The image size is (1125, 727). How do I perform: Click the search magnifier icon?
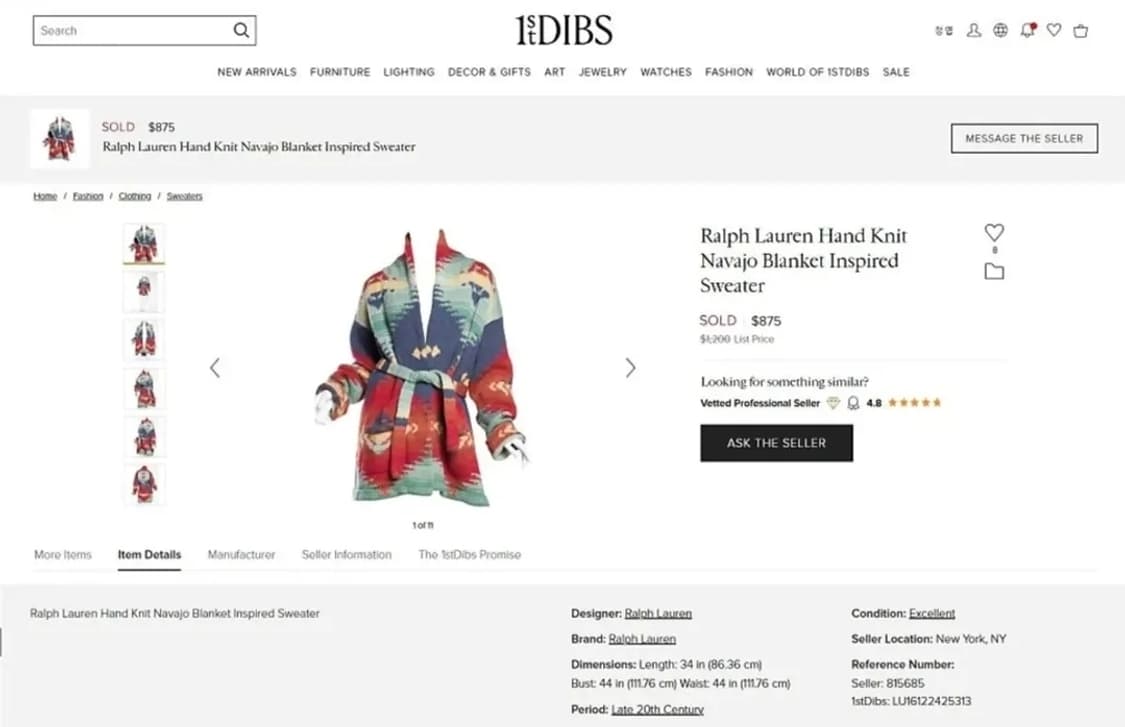point(242,30)
